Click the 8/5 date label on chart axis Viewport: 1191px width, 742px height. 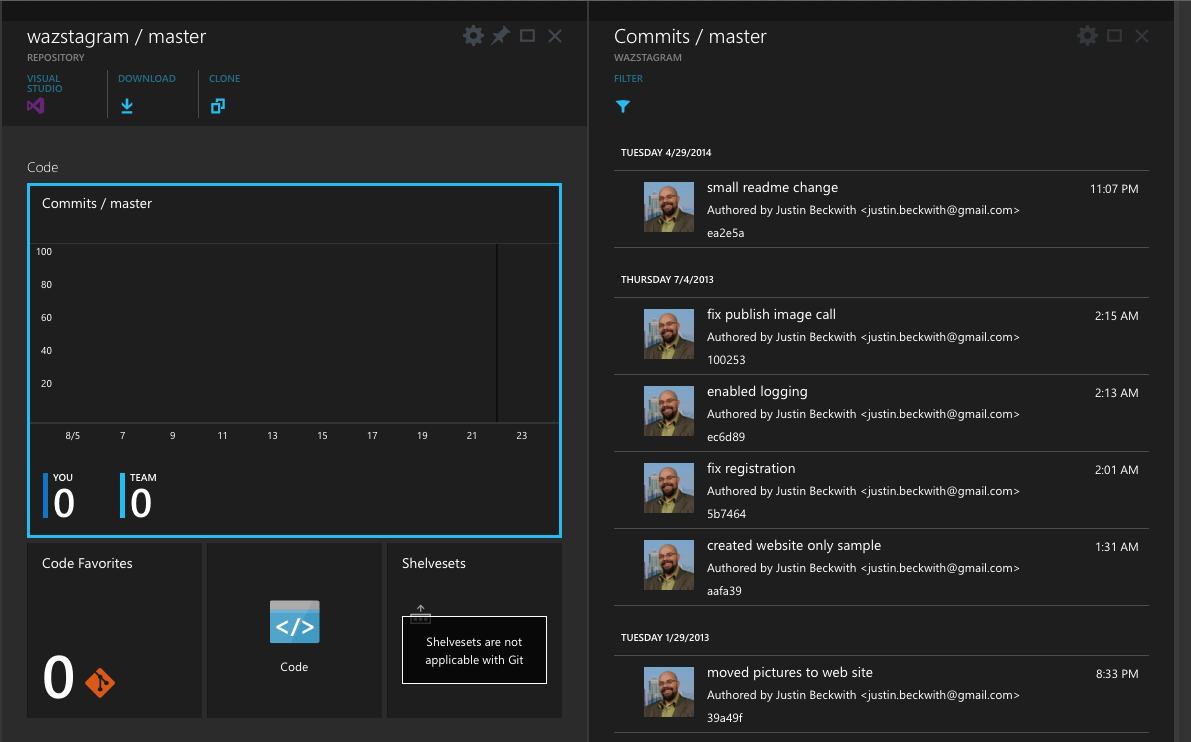click(72, 435)
